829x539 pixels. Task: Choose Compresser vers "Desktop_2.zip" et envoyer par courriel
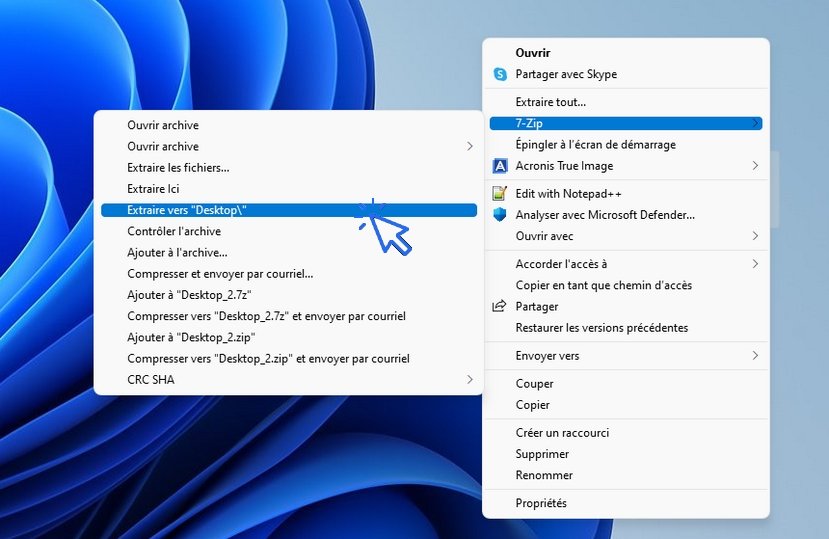289,358
